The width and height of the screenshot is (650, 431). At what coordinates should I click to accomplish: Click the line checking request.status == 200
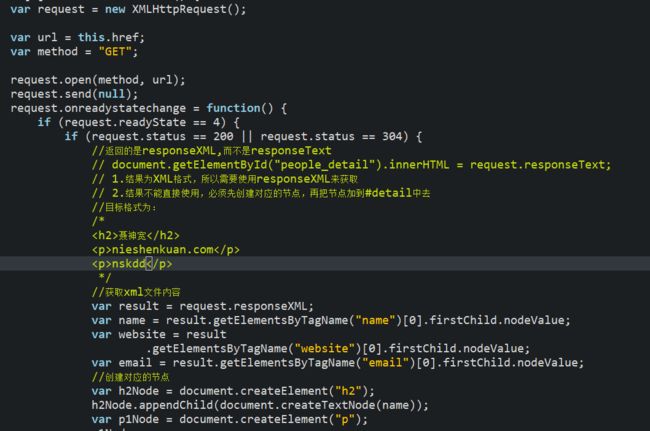click(243, 136)
